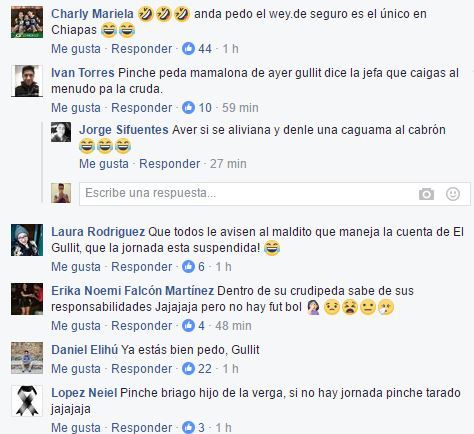Click the camera icon in reply box
The image size is (474, 434).
coord(426,194)
